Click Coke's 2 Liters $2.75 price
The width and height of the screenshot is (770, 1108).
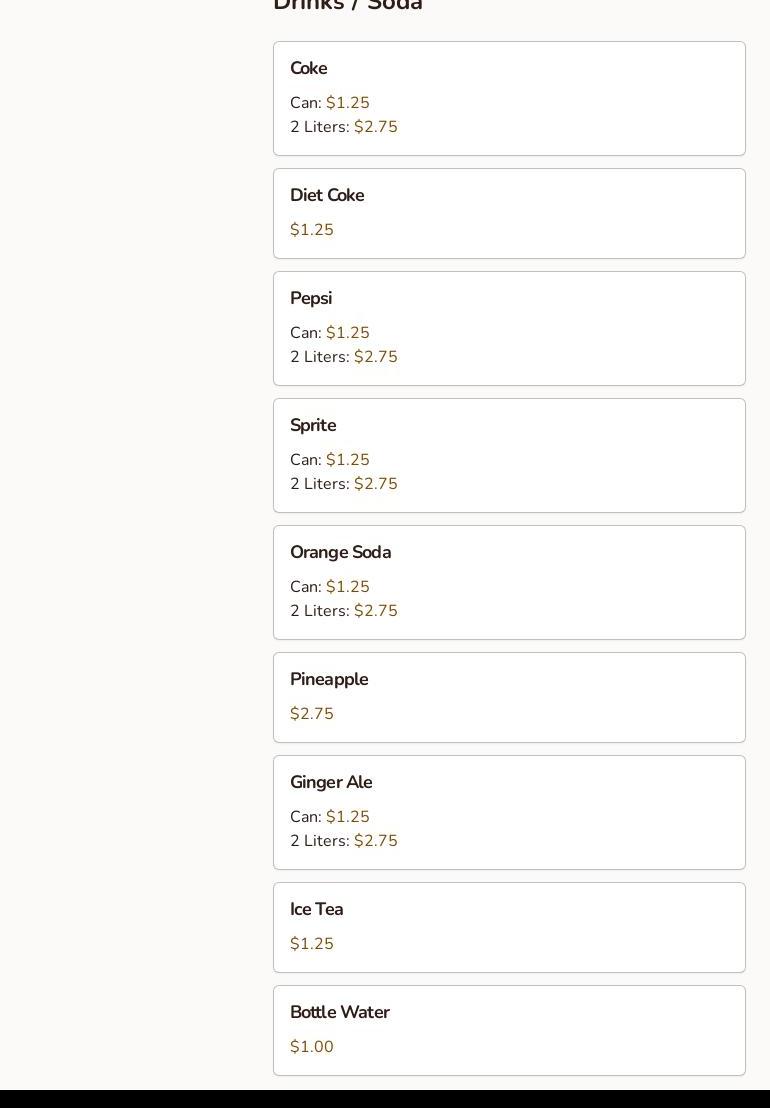click(x=375, y=127)
